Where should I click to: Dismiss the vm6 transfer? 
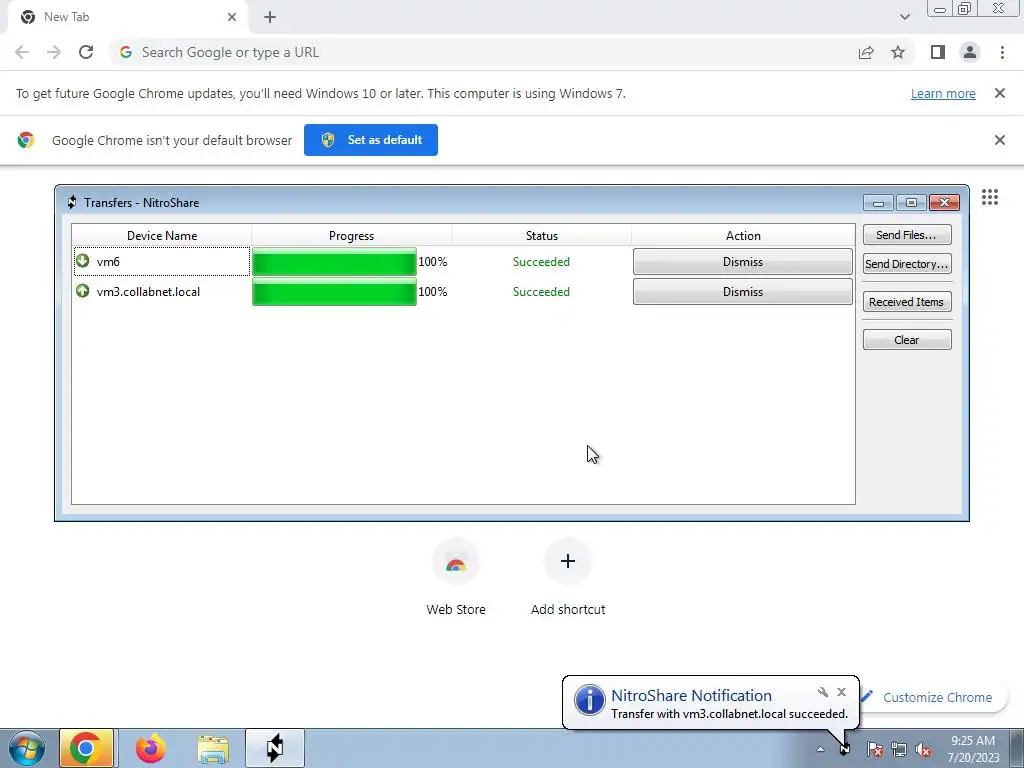pyautogui.click(x=743, y=262)
